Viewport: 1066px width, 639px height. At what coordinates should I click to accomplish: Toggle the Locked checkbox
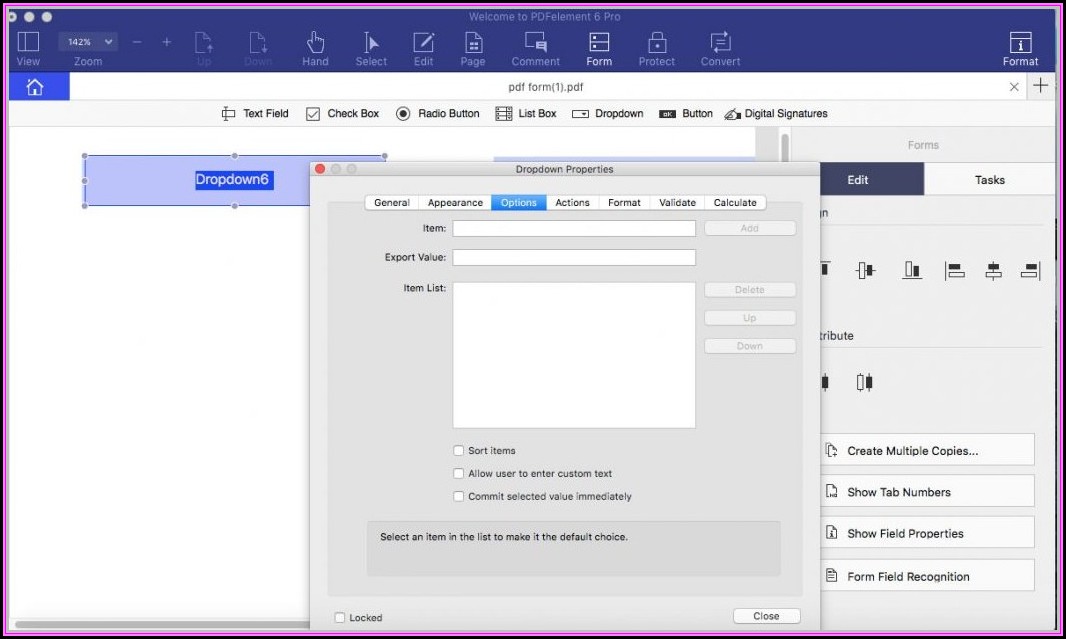coord(340,618)
